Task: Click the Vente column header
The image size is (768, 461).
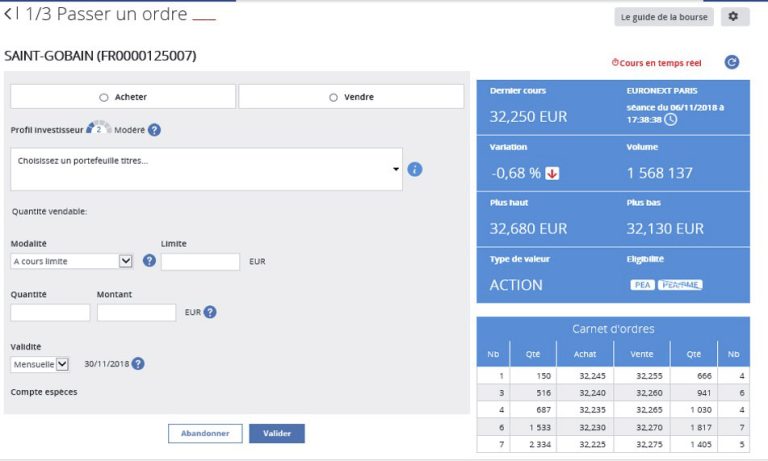Action: pos(642,354)
